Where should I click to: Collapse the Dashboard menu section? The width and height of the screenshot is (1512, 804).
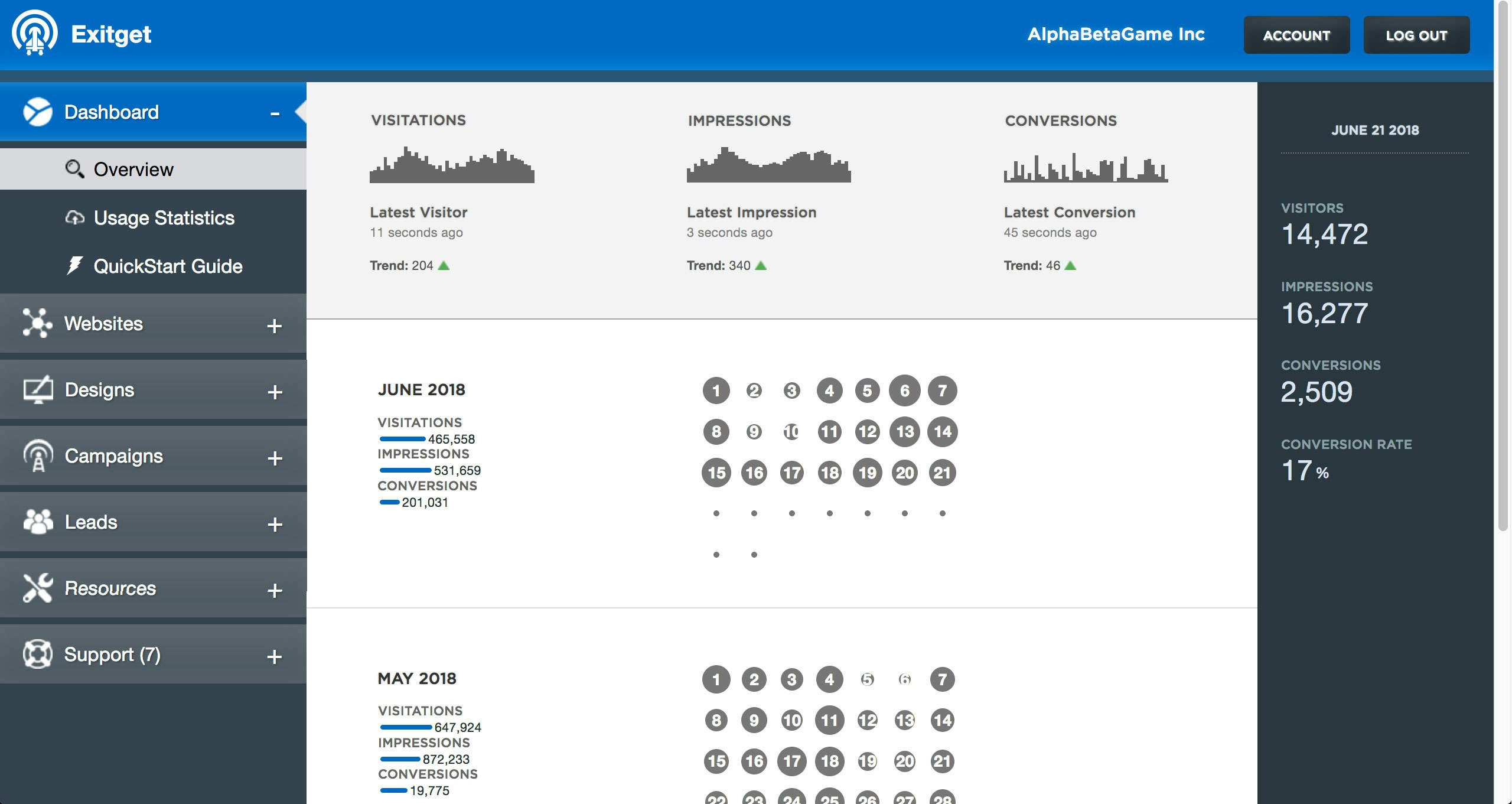pyautogui.click(x=275, y=113)
